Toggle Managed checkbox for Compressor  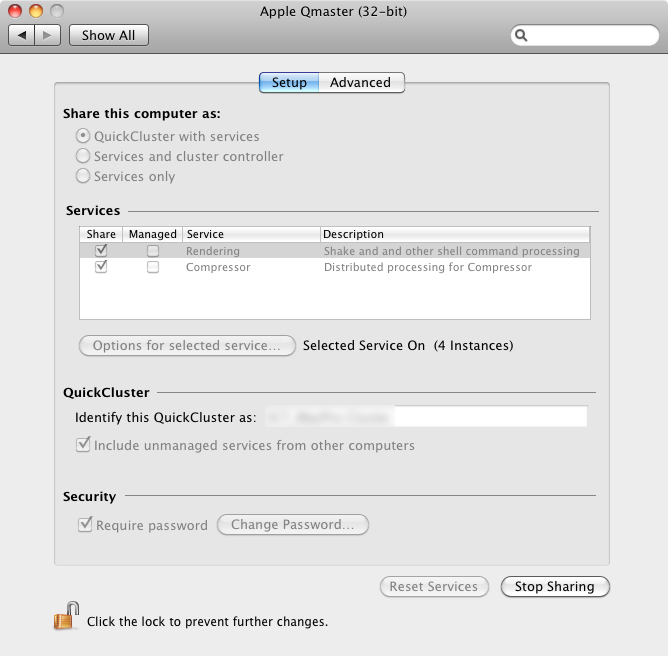coord(153,267)
